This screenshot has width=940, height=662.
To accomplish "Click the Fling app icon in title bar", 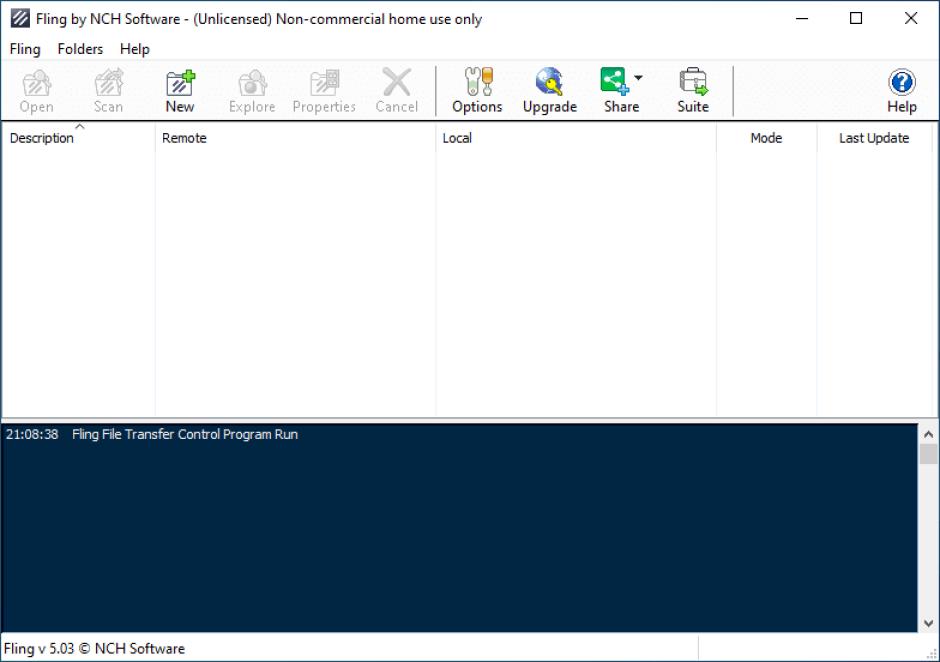I will (20, 19).
